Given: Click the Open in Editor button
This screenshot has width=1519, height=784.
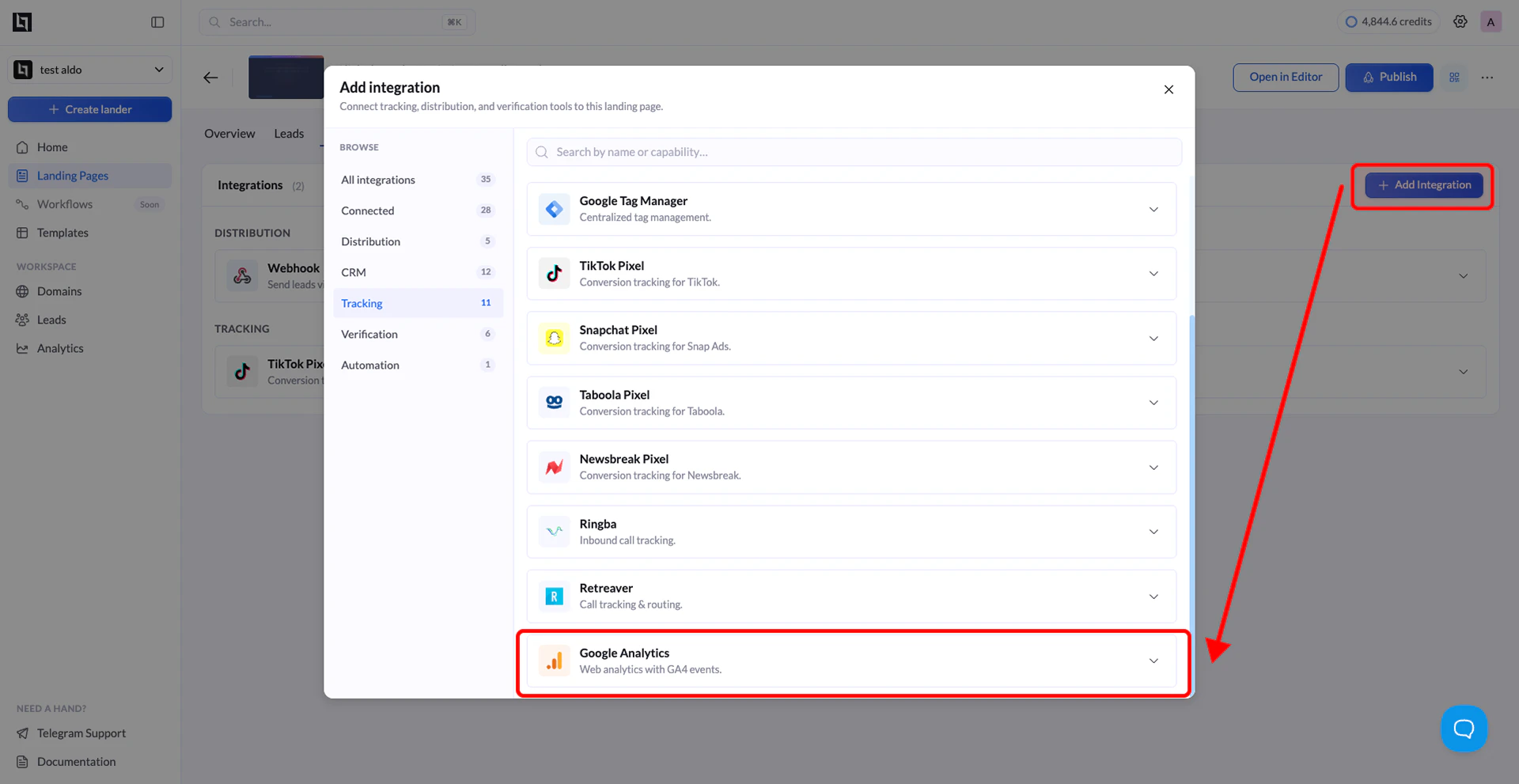Looking at the screenshot, I should 1286,78.
